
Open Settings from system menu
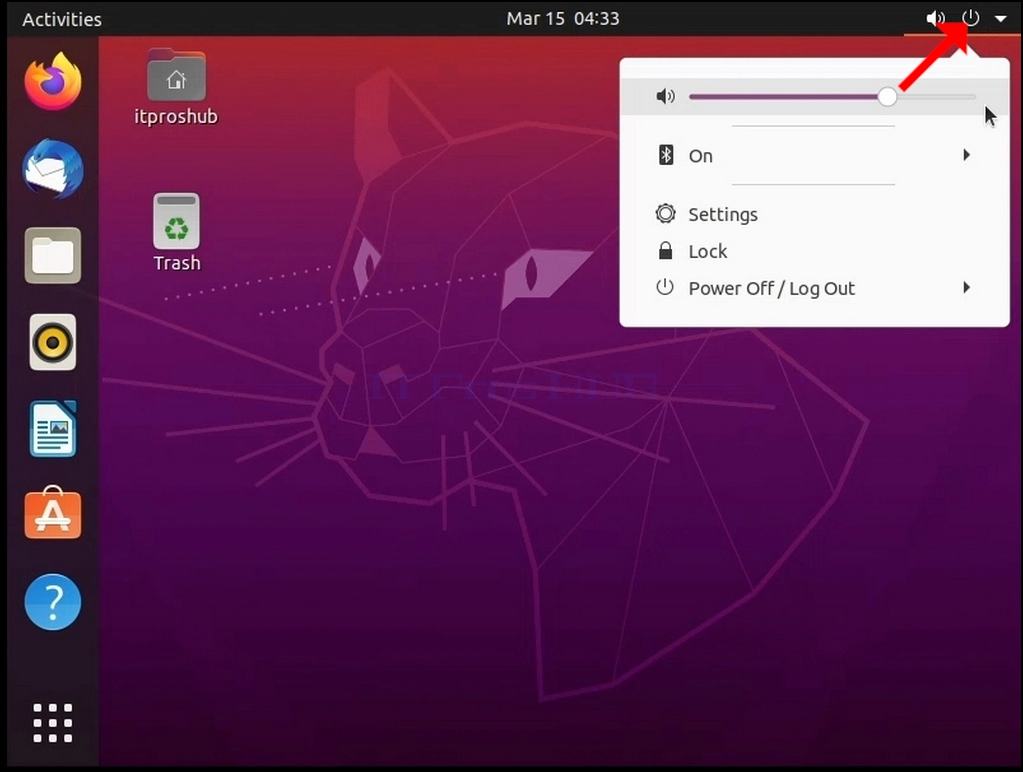tap(814, 214)
